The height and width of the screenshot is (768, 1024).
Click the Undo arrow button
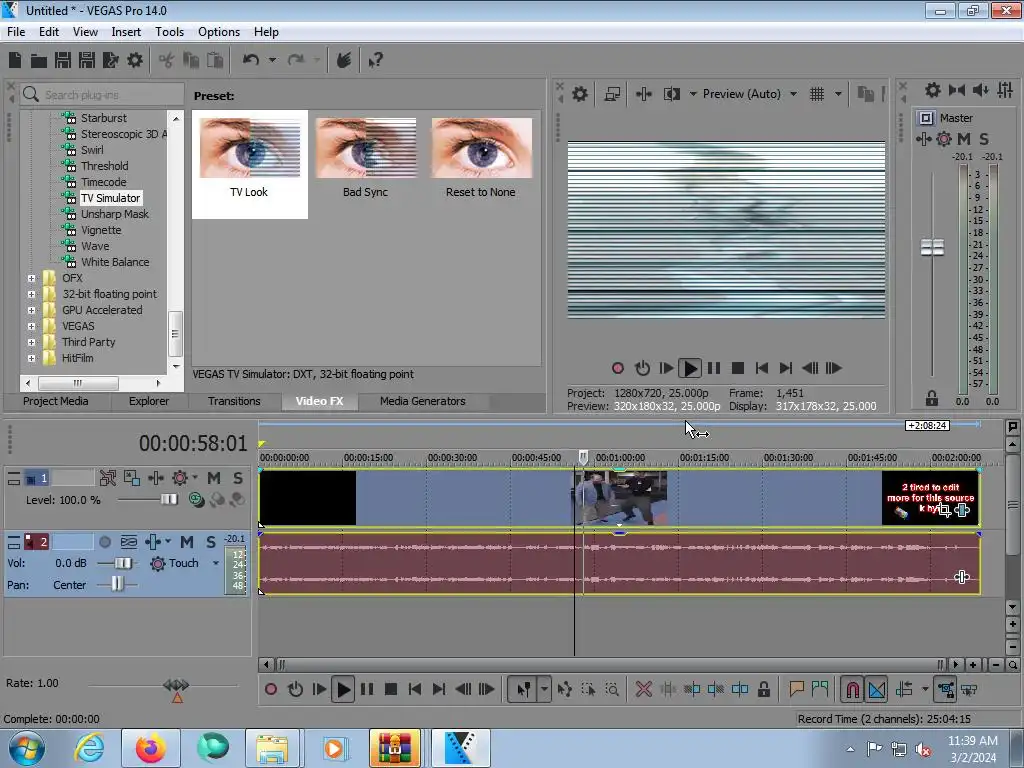(x=251, y=60)
